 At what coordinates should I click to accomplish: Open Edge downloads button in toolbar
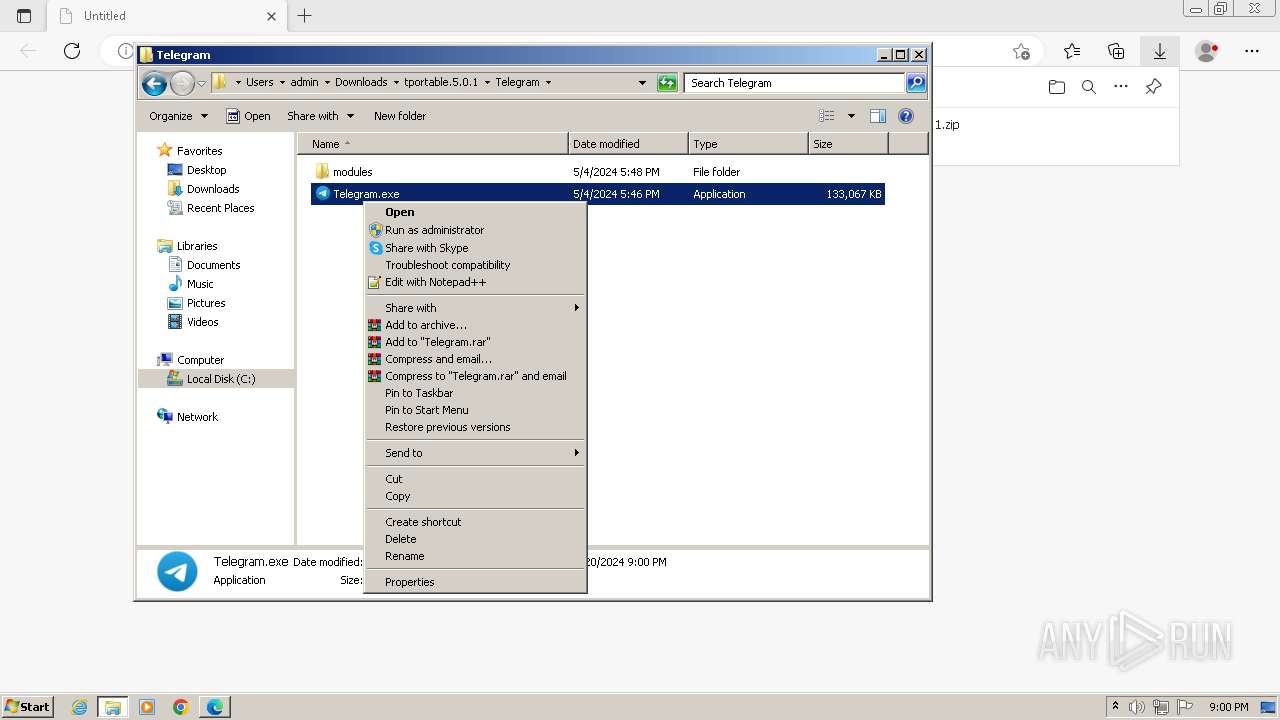click(x=1160, y=51)
